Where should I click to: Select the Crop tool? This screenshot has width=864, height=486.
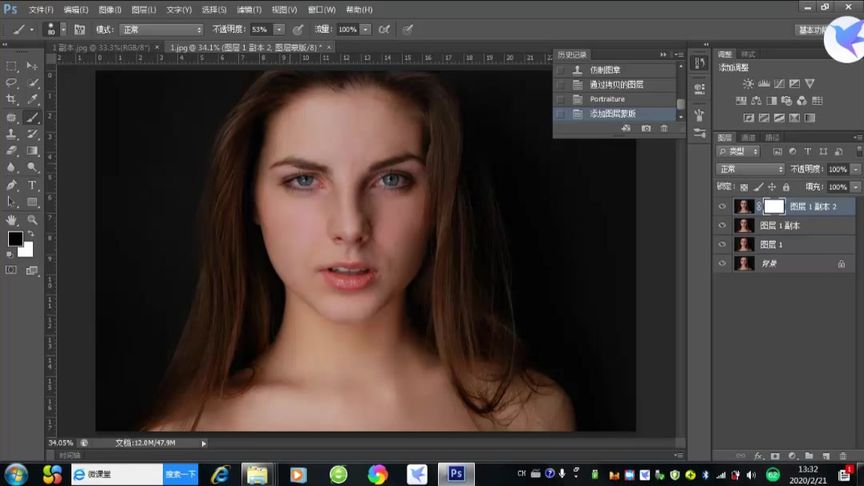pyautogui.click(x=12, y=100)
